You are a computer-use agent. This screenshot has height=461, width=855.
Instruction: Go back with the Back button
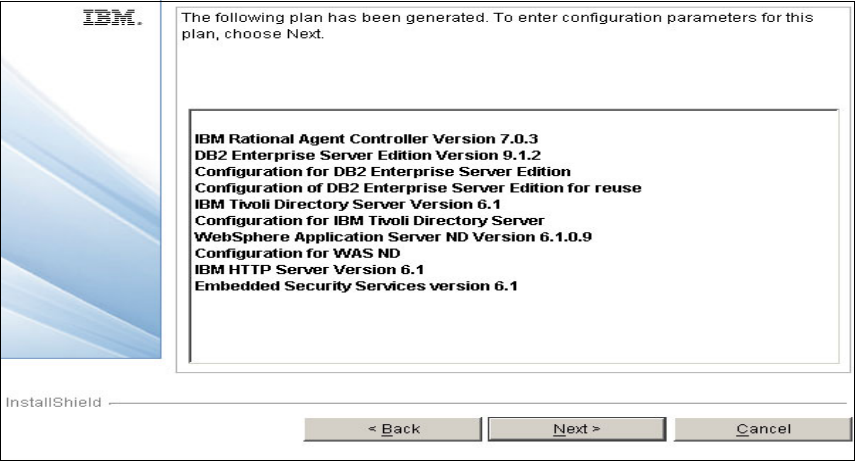(393, 429)
